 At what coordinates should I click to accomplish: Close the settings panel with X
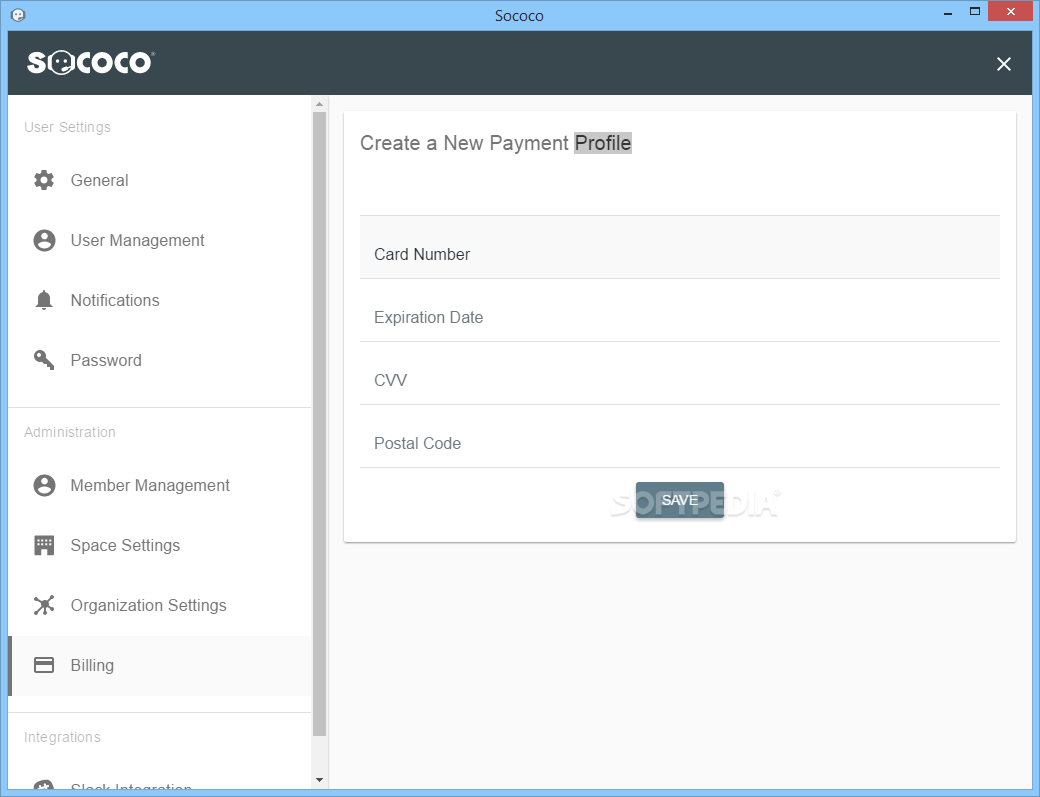point(1004,64)
